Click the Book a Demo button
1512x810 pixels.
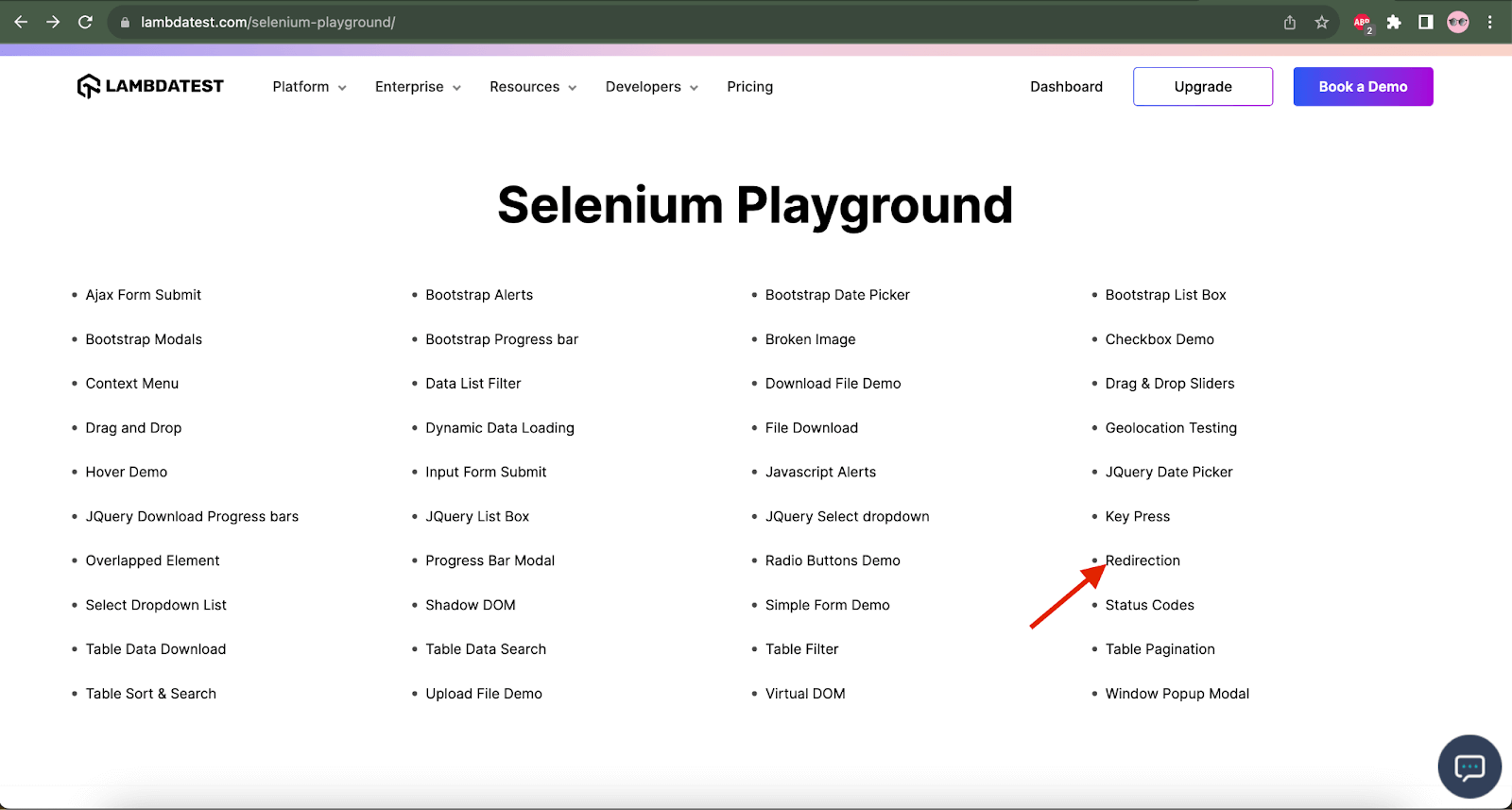(x=1363, y=87)
